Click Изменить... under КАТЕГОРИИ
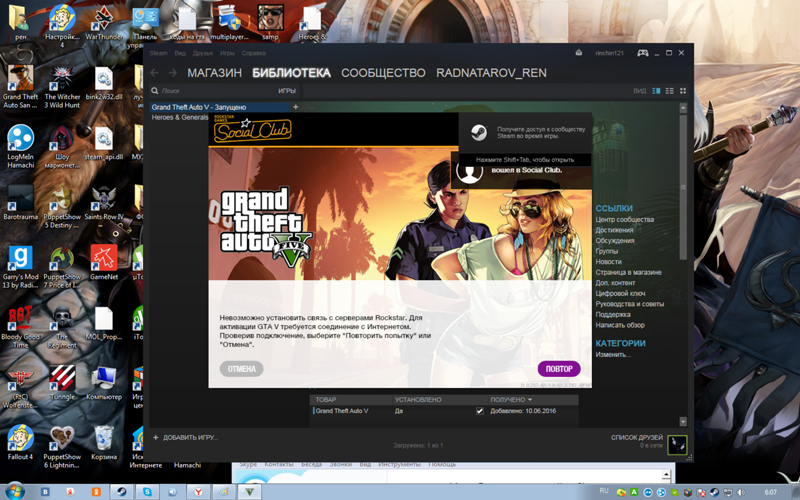The height and width of the screenshot is (500, 800). (x=613, y=355)
